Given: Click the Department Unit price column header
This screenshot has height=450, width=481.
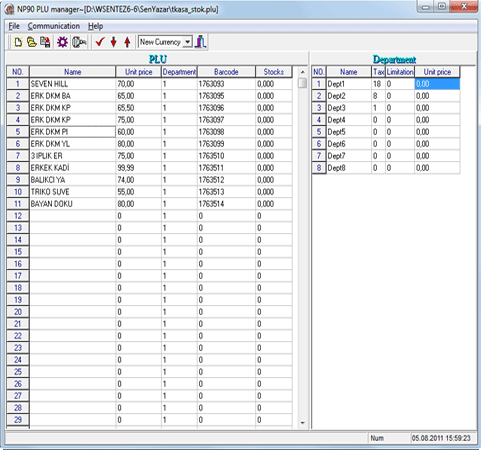Looking at the screenshot, I should [437, 72].
